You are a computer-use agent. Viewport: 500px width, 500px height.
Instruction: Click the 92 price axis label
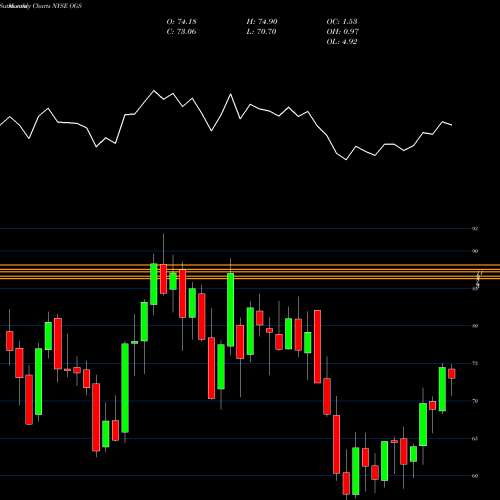pyautogui.click(x=475, y=229)
